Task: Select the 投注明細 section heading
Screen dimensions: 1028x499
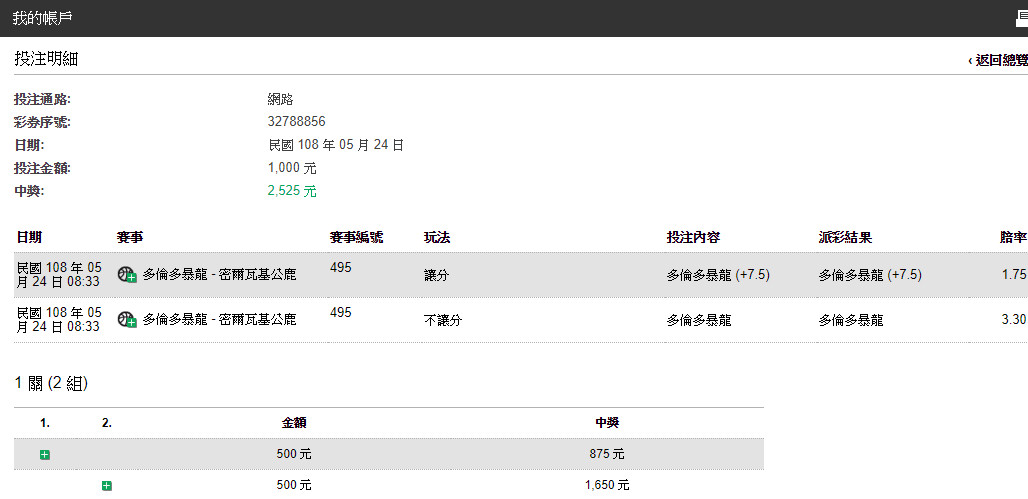Action: 46,59
